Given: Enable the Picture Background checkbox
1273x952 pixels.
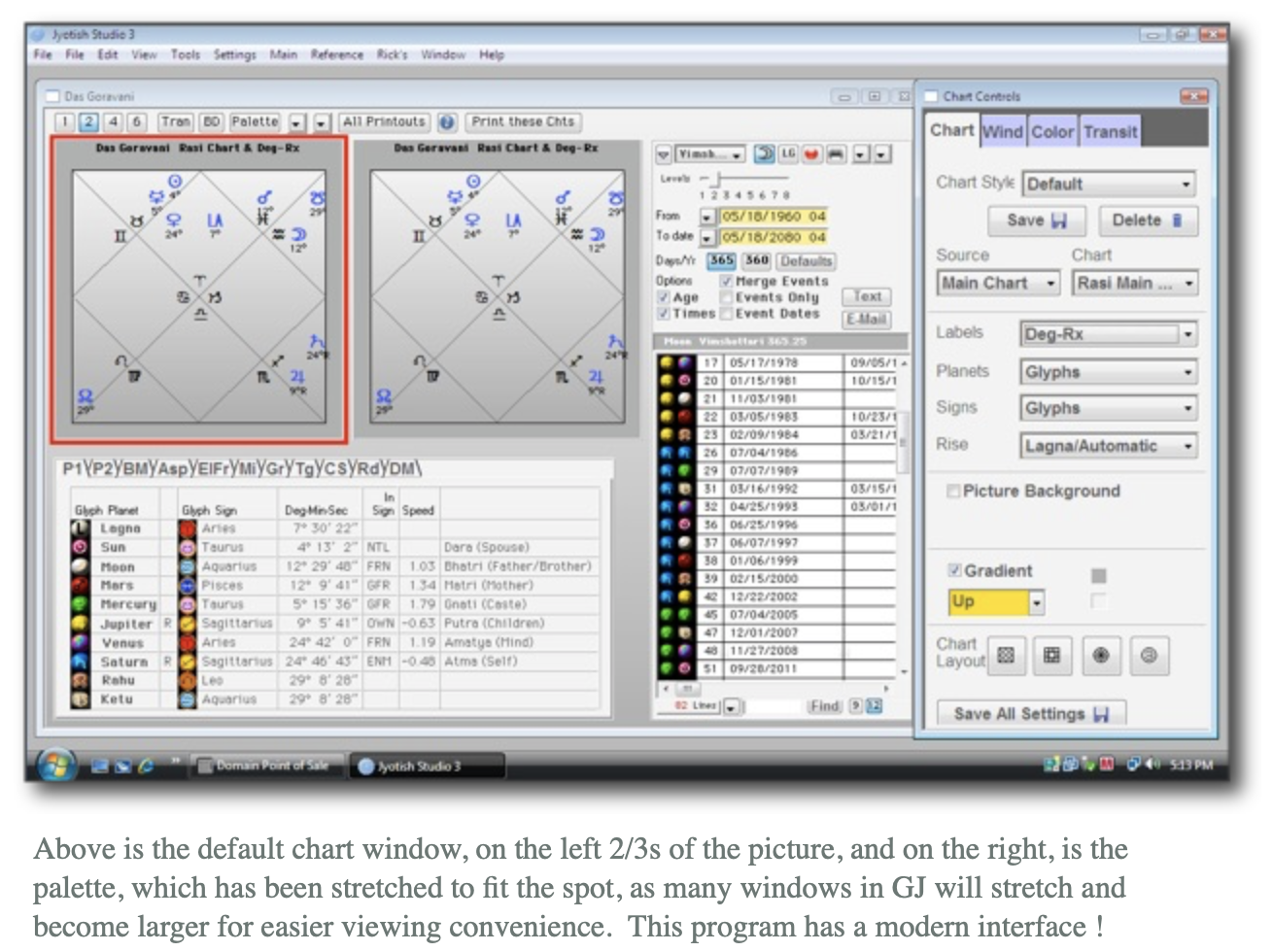Looking at the screenshot, I should (x=953, y=492).
